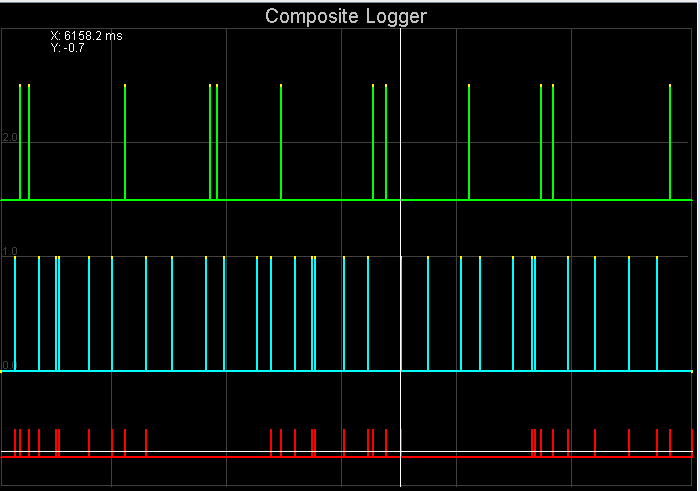Select the rightmost green pulse
700x491 pixels.
pyautogui.click(x=670, y=140)
